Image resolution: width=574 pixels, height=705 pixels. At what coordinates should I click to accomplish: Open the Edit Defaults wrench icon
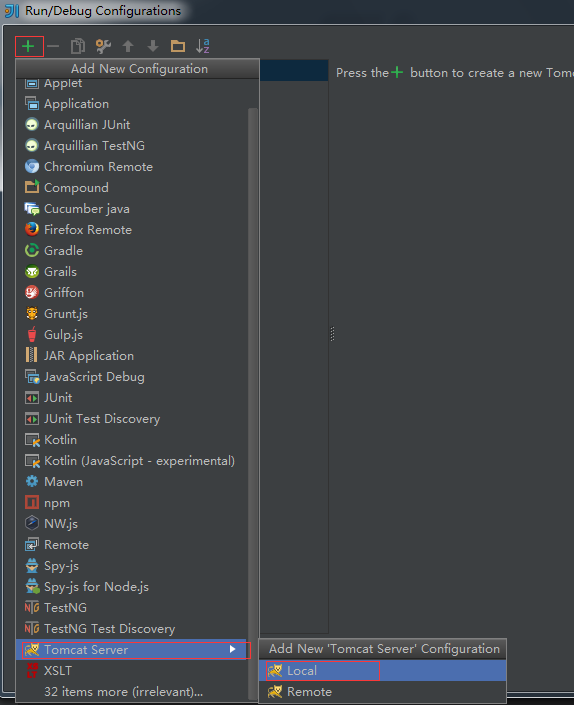pyautogui.click(x=103, y=46)
